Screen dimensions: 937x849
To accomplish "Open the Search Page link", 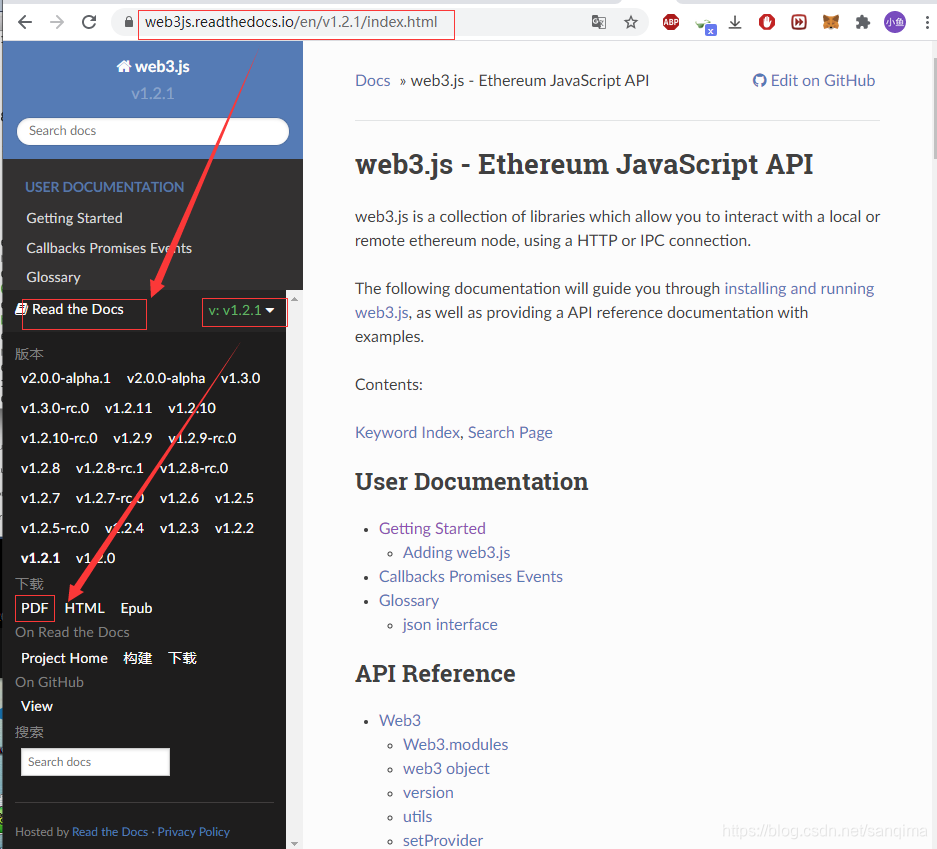I will tap(510, 433).
